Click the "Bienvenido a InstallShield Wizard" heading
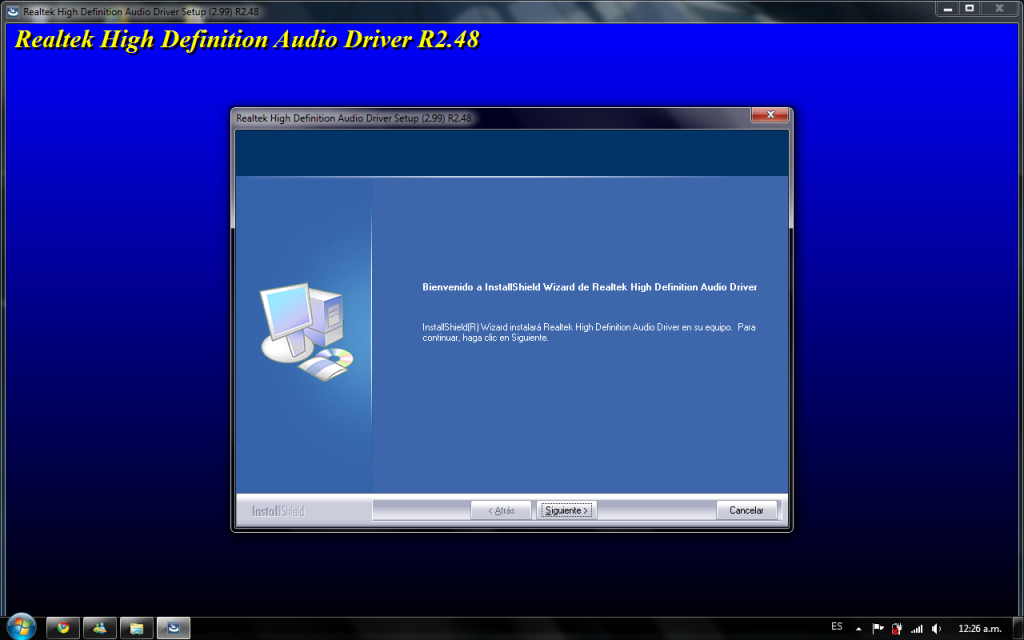The width and height of the screenshot is (1024, 640). point(590,287)
